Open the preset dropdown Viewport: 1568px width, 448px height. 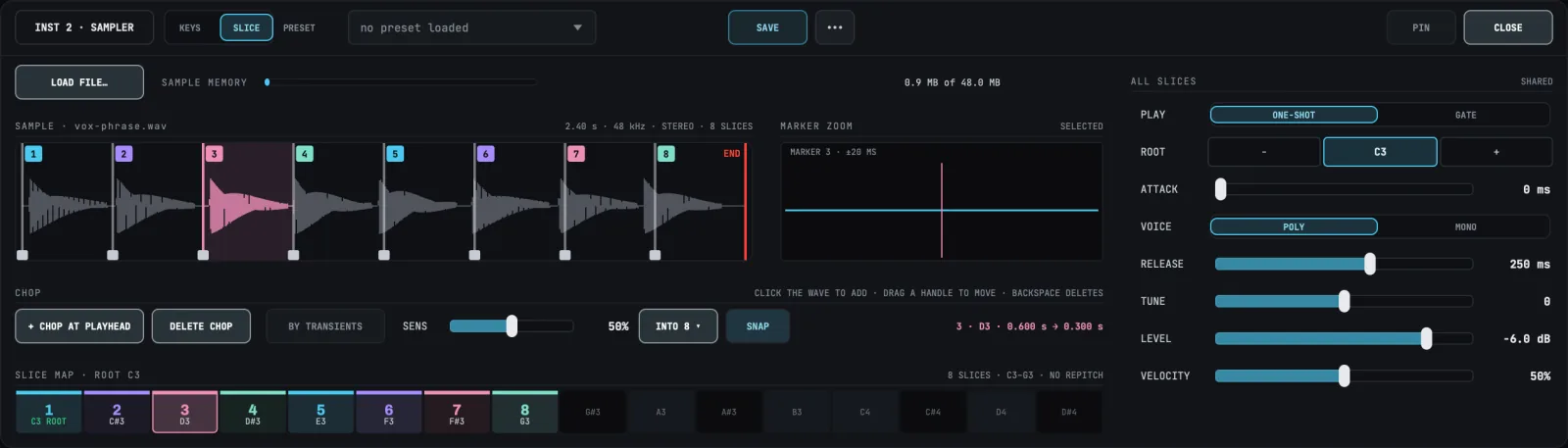click(x=471, y=27)
